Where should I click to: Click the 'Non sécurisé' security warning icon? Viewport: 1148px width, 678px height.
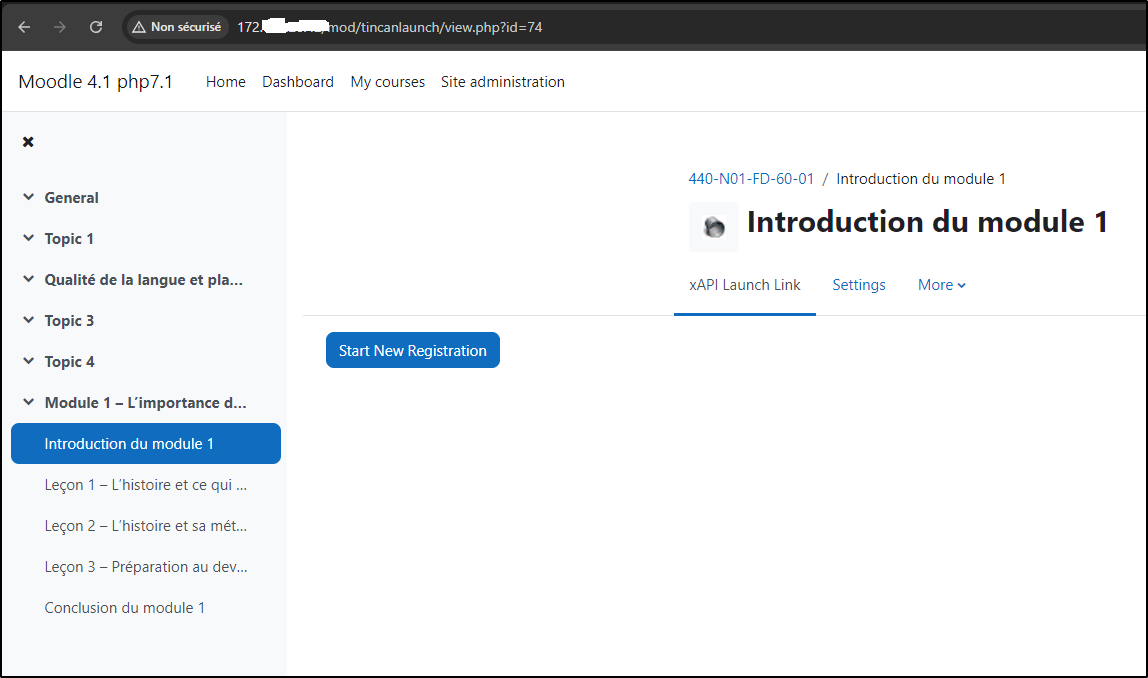[x=140, y=27]
